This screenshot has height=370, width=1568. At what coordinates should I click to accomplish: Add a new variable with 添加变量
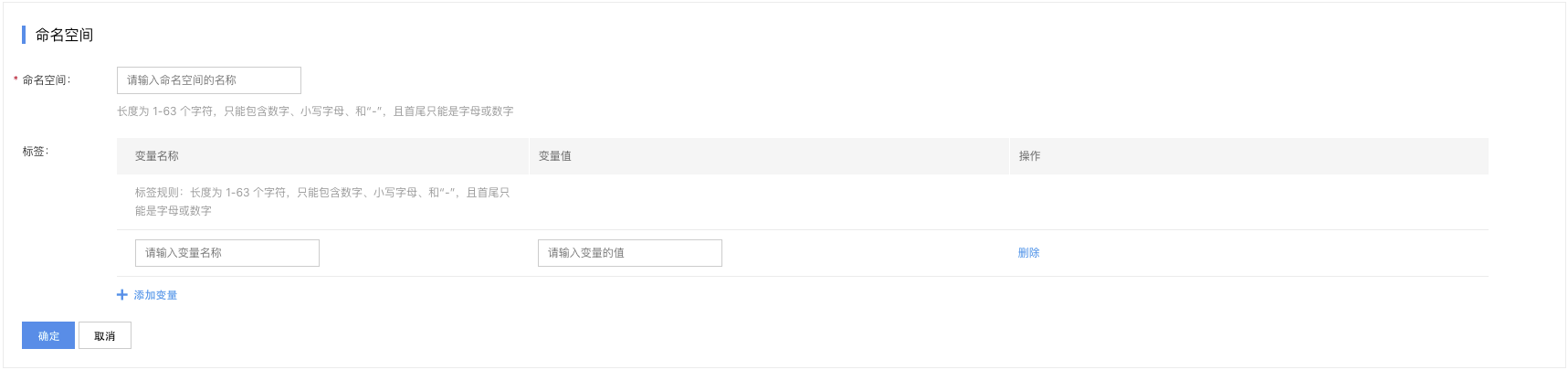(155, 295)
